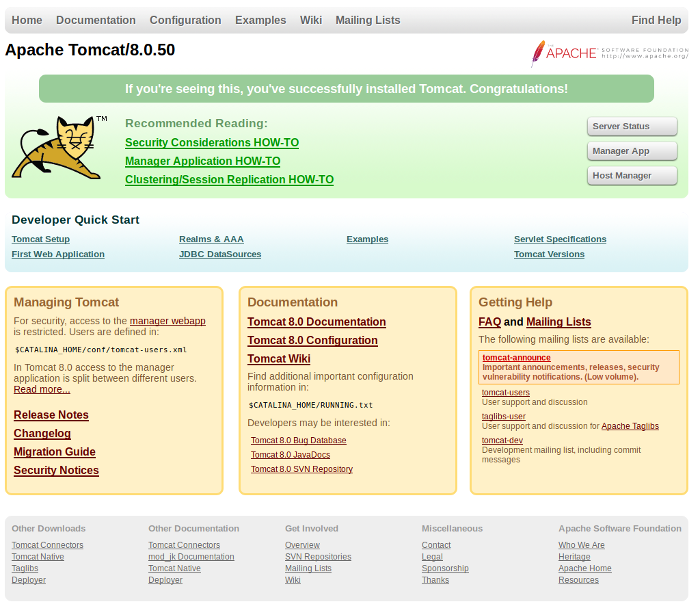Open Contact under Miscellaneous

[436, 545]
